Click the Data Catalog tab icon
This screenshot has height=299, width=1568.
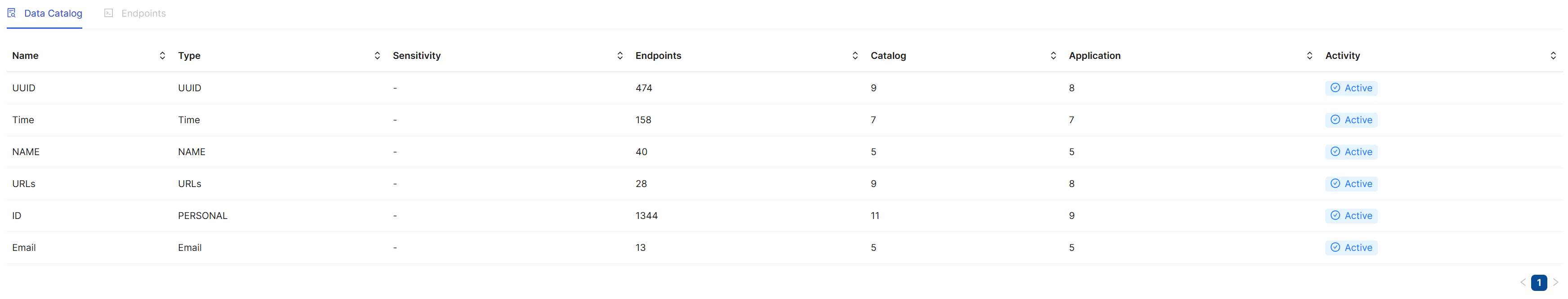point(12,13)
